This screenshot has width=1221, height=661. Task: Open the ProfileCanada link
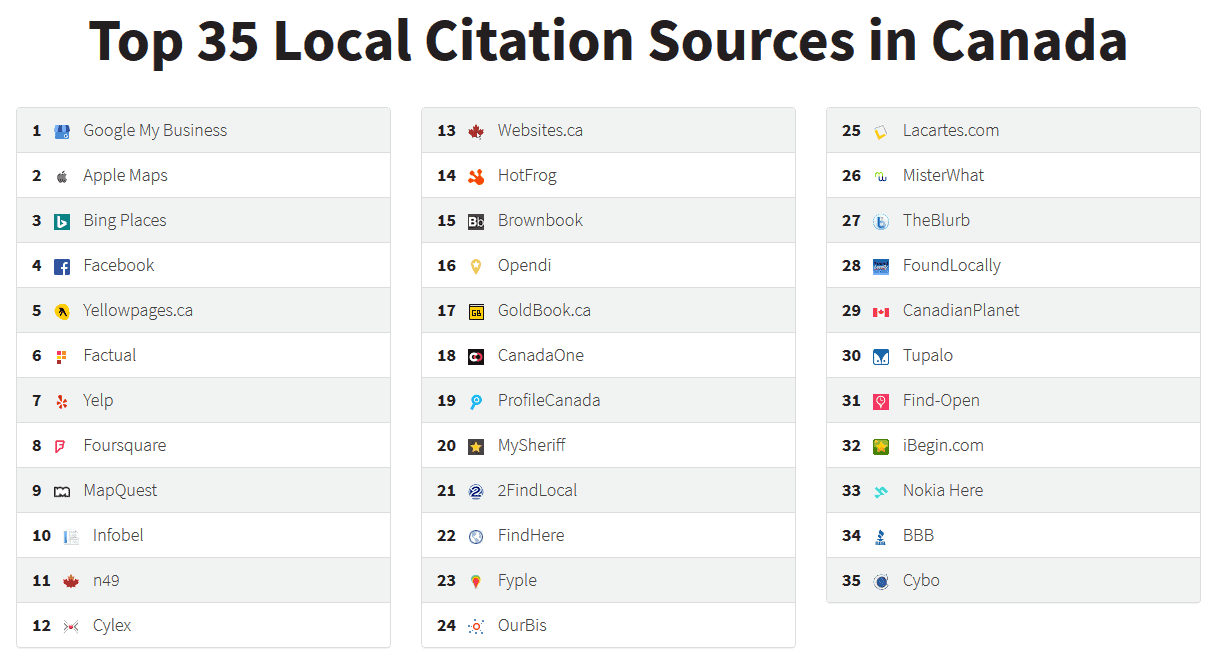pyautogui.click(x=548, y=400)
